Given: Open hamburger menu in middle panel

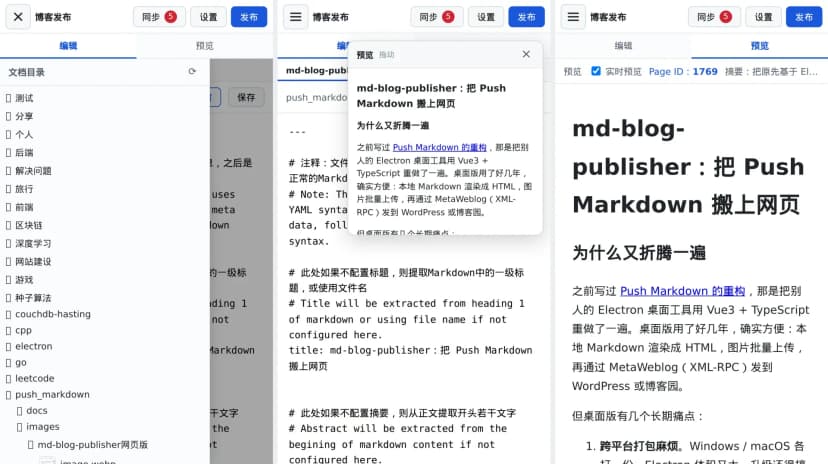Looking at the screenshot, I should click(x=296, y=17).
